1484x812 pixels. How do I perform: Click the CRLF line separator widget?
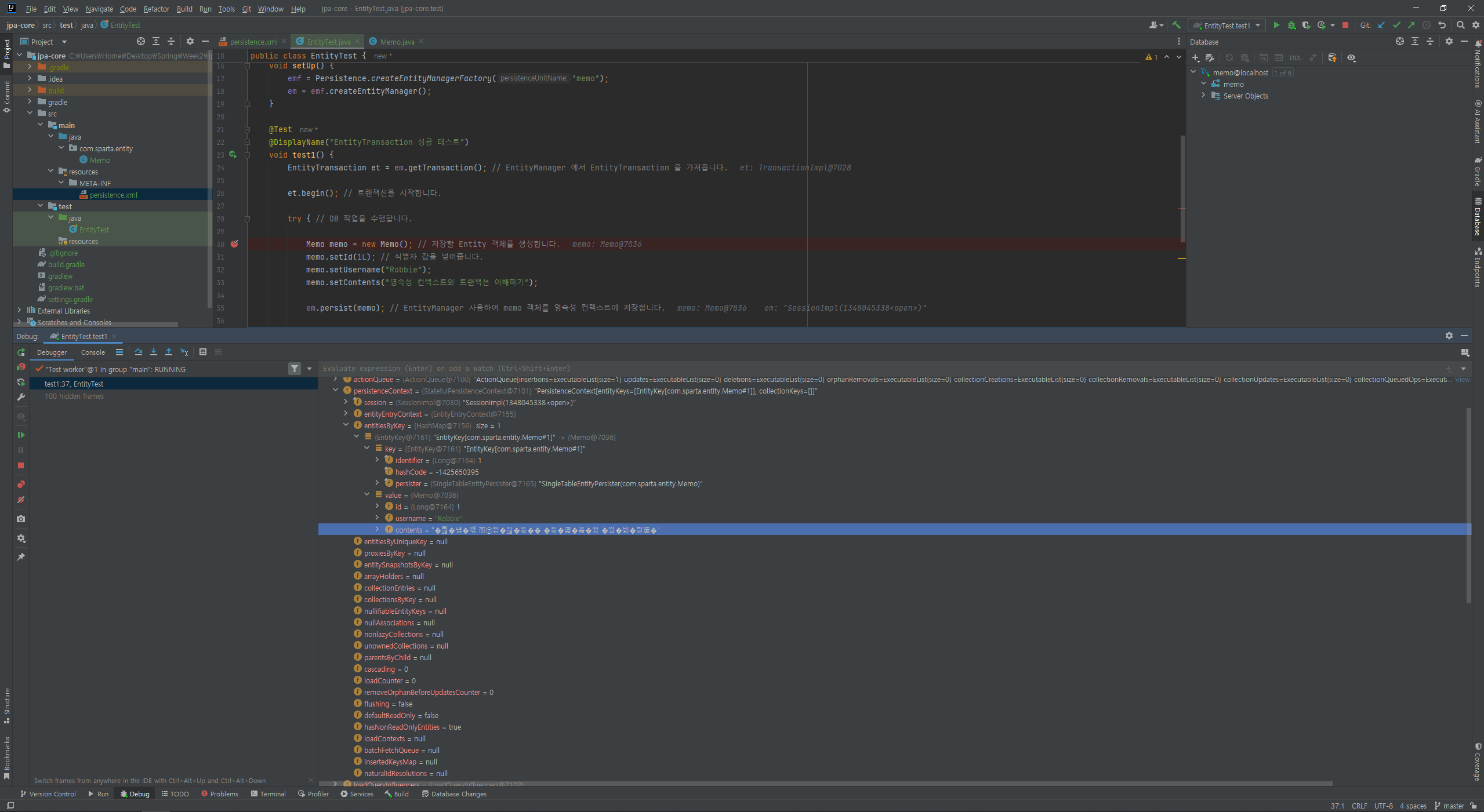click(1359, 806)
